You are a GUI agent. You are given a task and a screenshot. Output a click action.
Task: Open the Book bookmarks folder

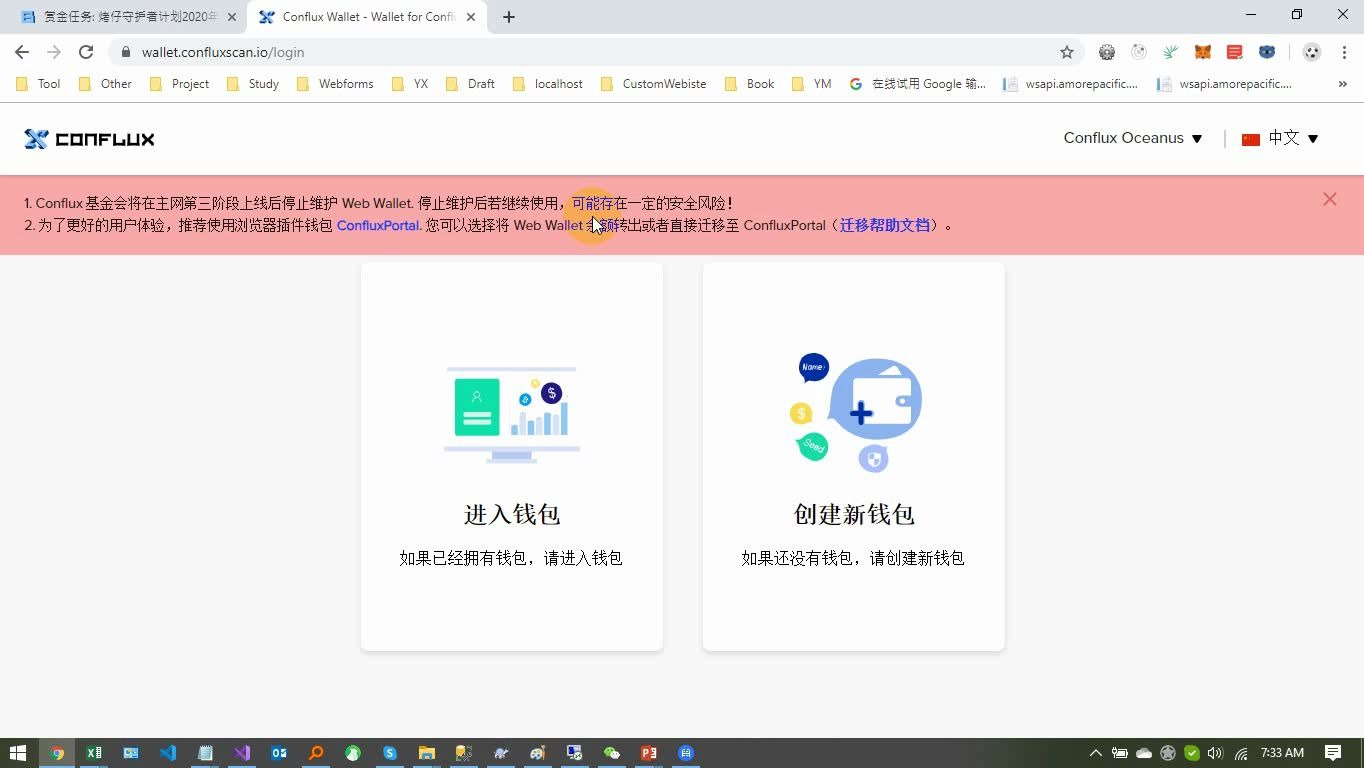click(750, 84)
